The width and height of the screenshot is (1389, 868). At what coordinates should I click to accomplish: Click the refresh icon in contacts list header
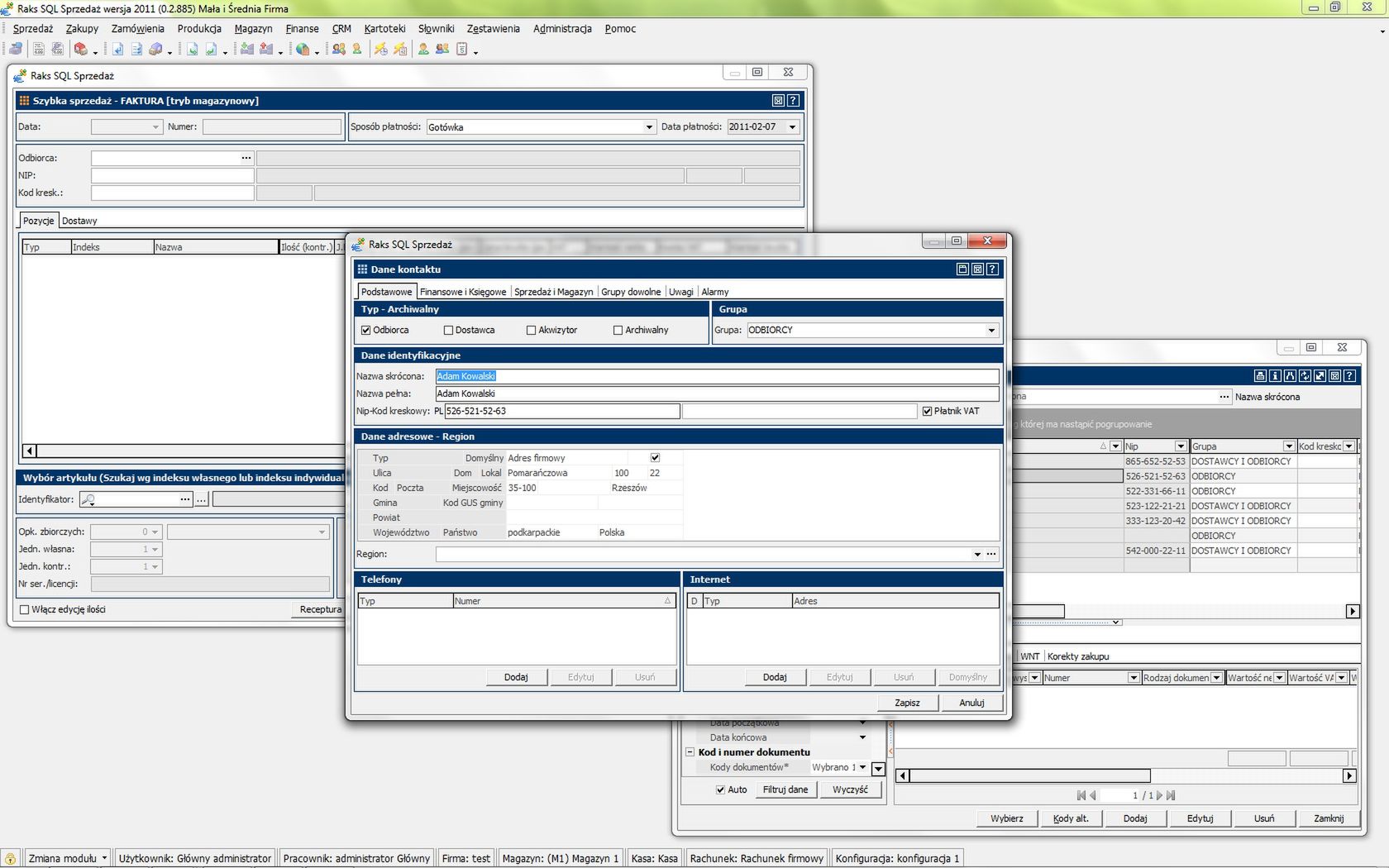(1305, 375)
